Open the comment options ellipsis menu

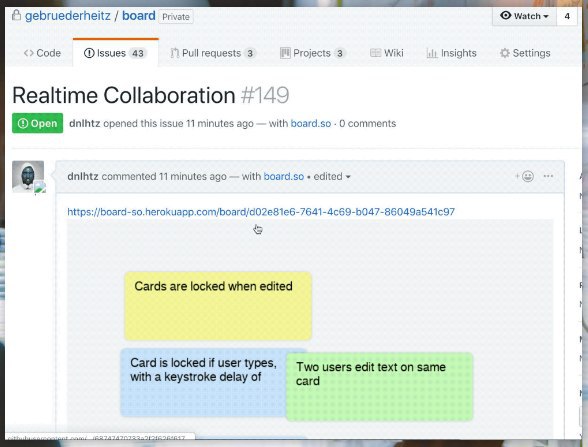[548, 176]
